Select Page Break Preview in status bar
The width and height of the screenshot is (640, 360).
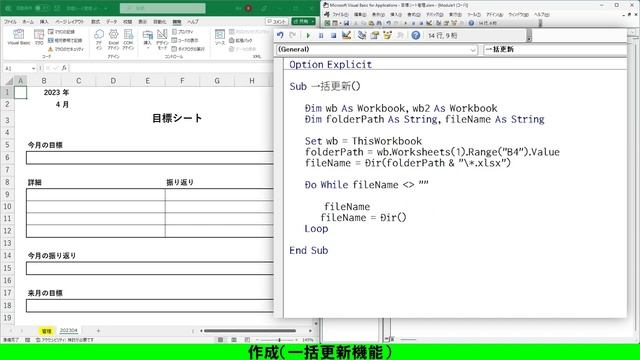[247, 340]
